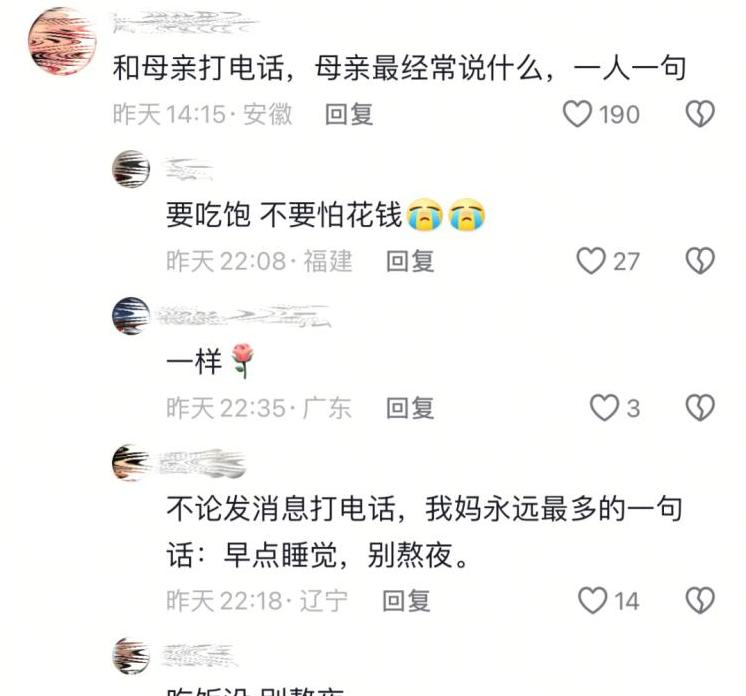Like the 早点睡觉，别熬夜 reply

592,600
